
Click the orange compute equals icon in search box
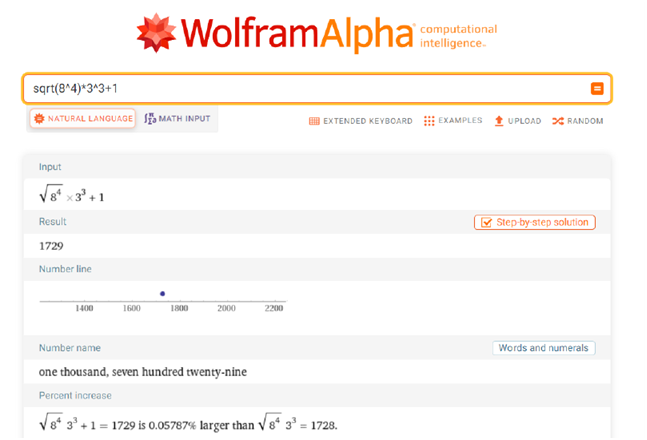tap(597, 88)
